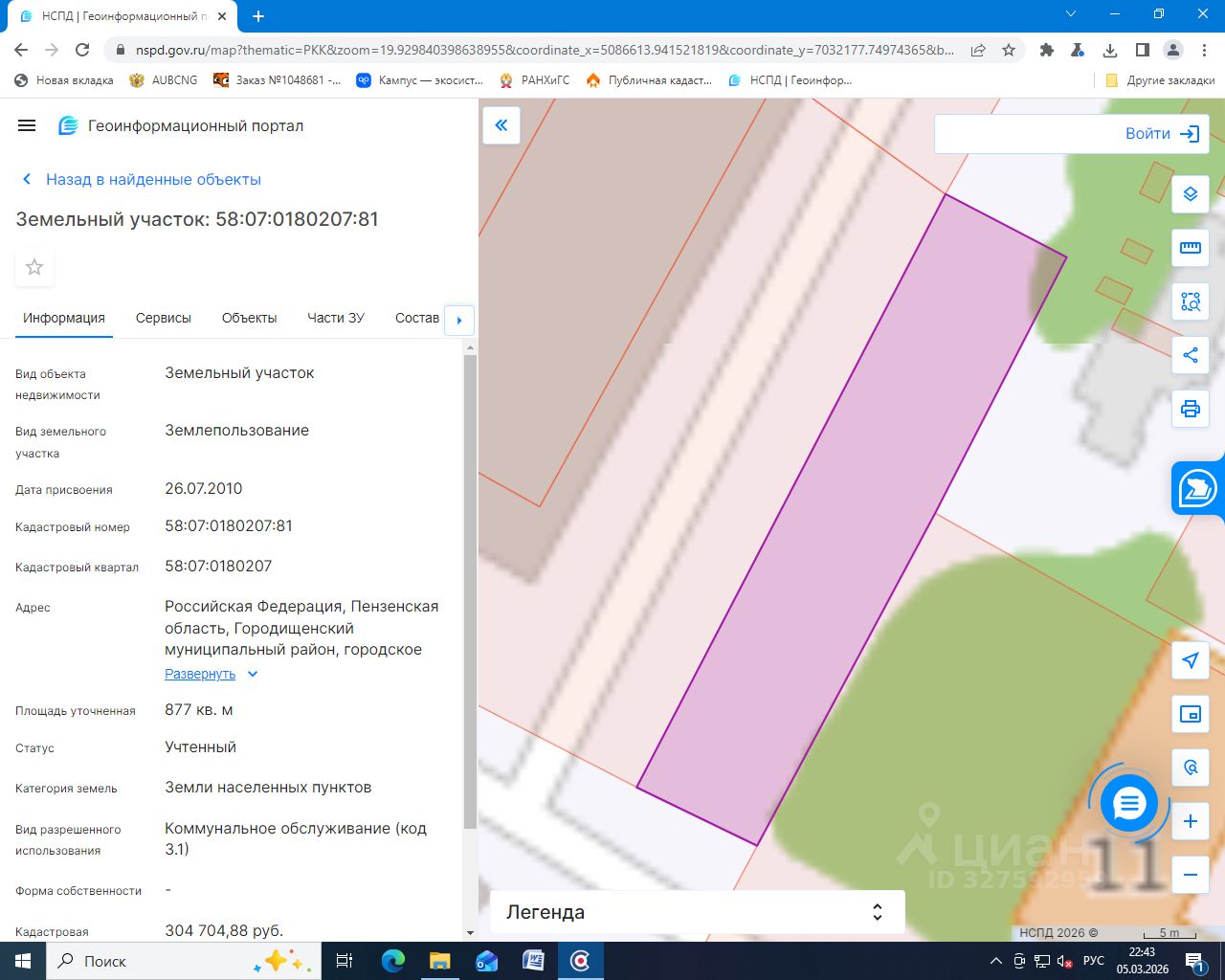Image resolution: width=1225 pixels, height=980 pixels.
Task: Open Microsoft Edge from taskbar
Action: 392,961
